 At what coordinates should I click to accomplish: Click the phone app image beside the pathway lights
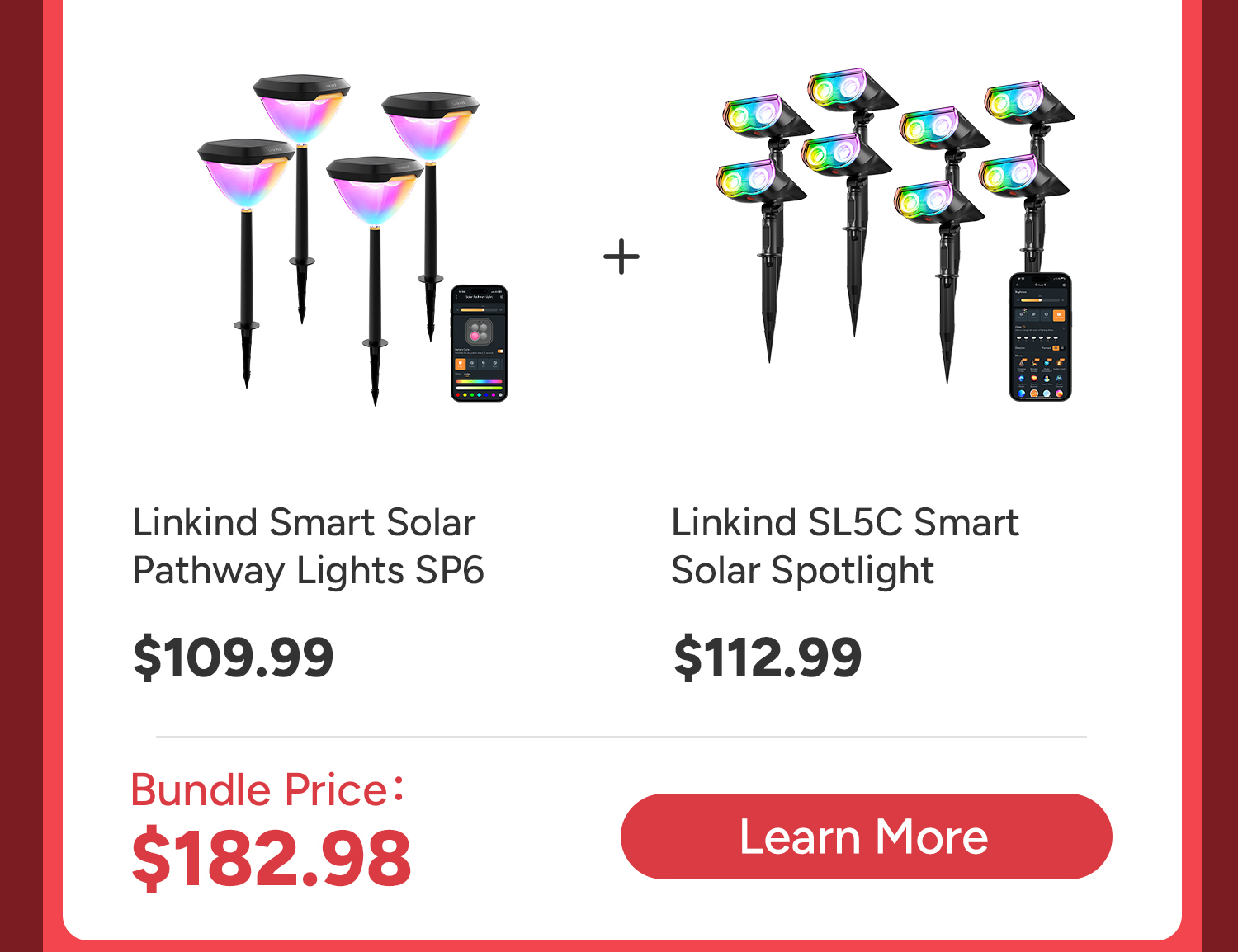click(x=479, y=343)
